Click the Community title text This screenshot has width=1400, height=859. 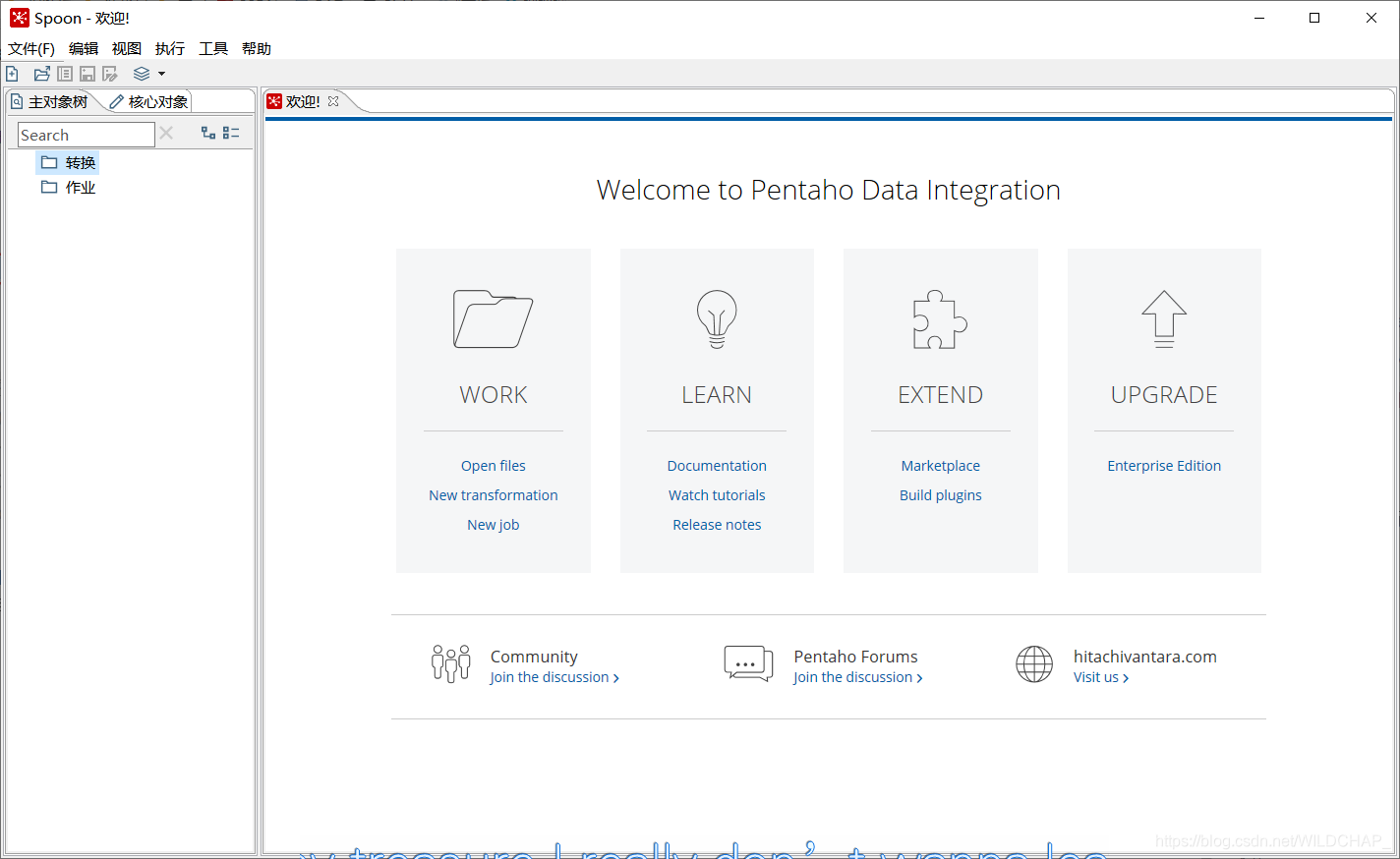click(534, 657)
